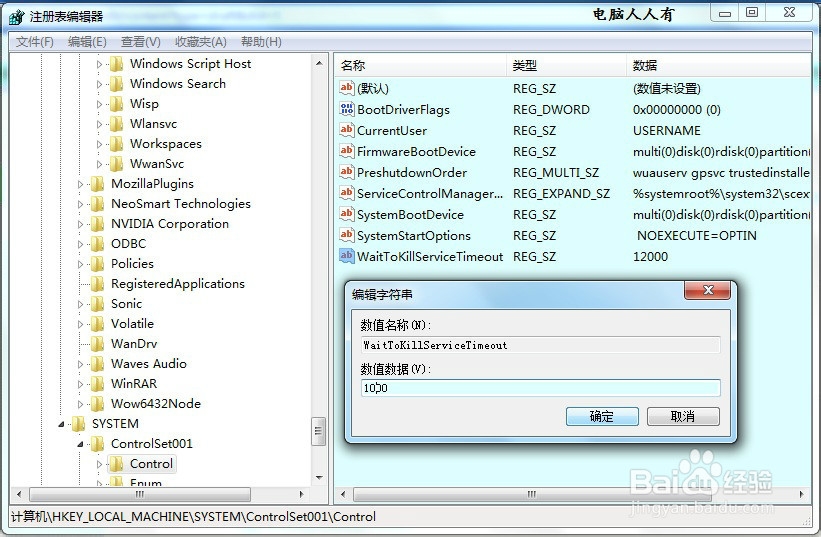Click the WwanSvc folder icon
Viewport: 821px width, 537px height.
pos(116,164)
